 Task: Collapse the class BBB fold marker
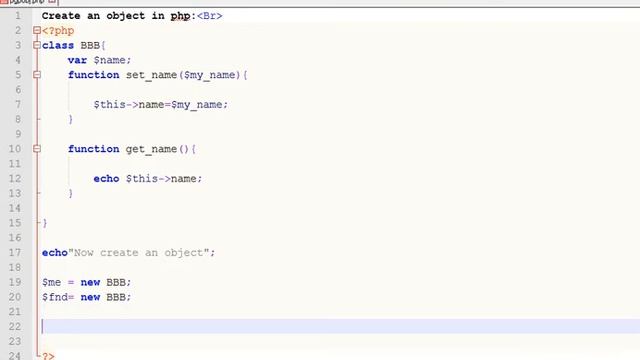coord(37,45)
